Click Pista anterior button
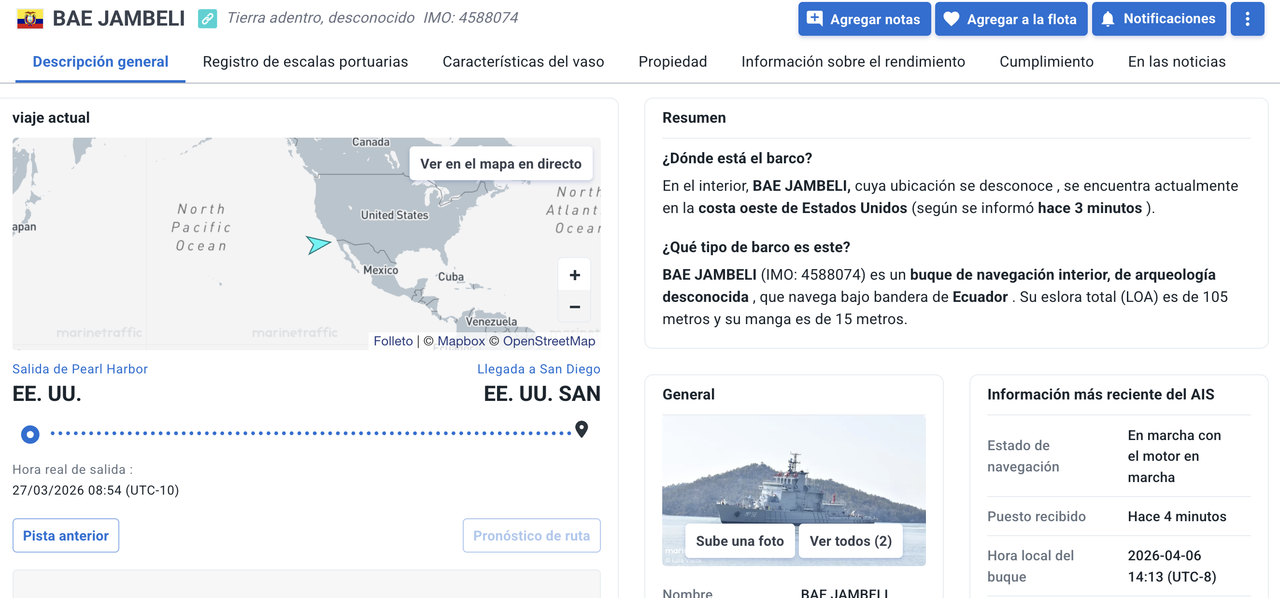Screen dimensions: 1280x598 pos(66,535)
